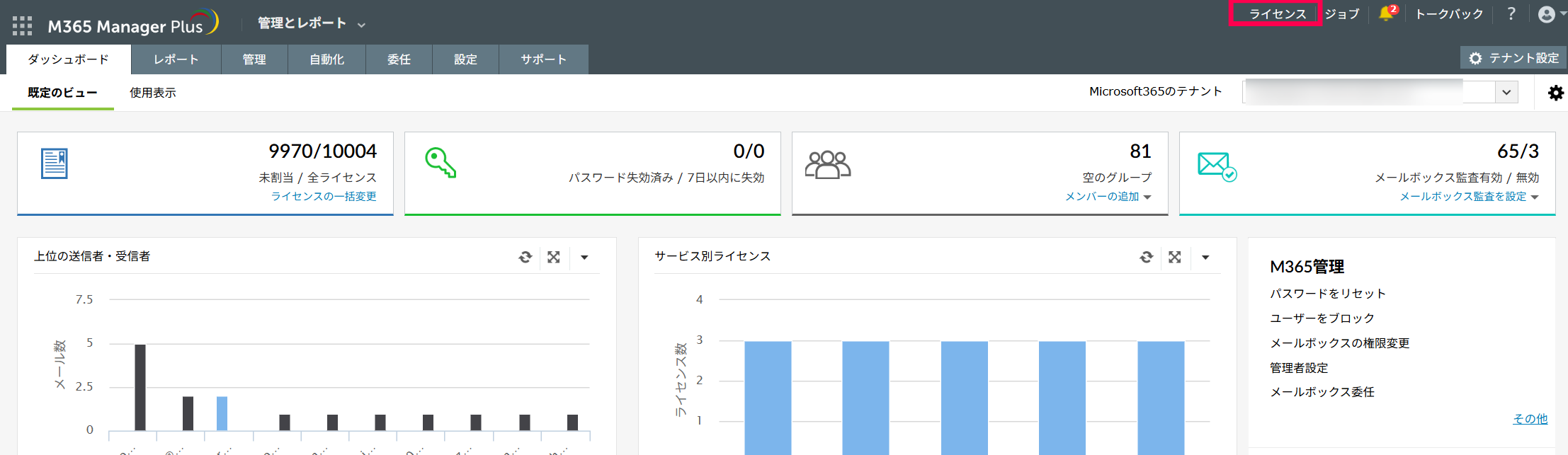Click the light blue bar in the sender chart

point(222,413)
